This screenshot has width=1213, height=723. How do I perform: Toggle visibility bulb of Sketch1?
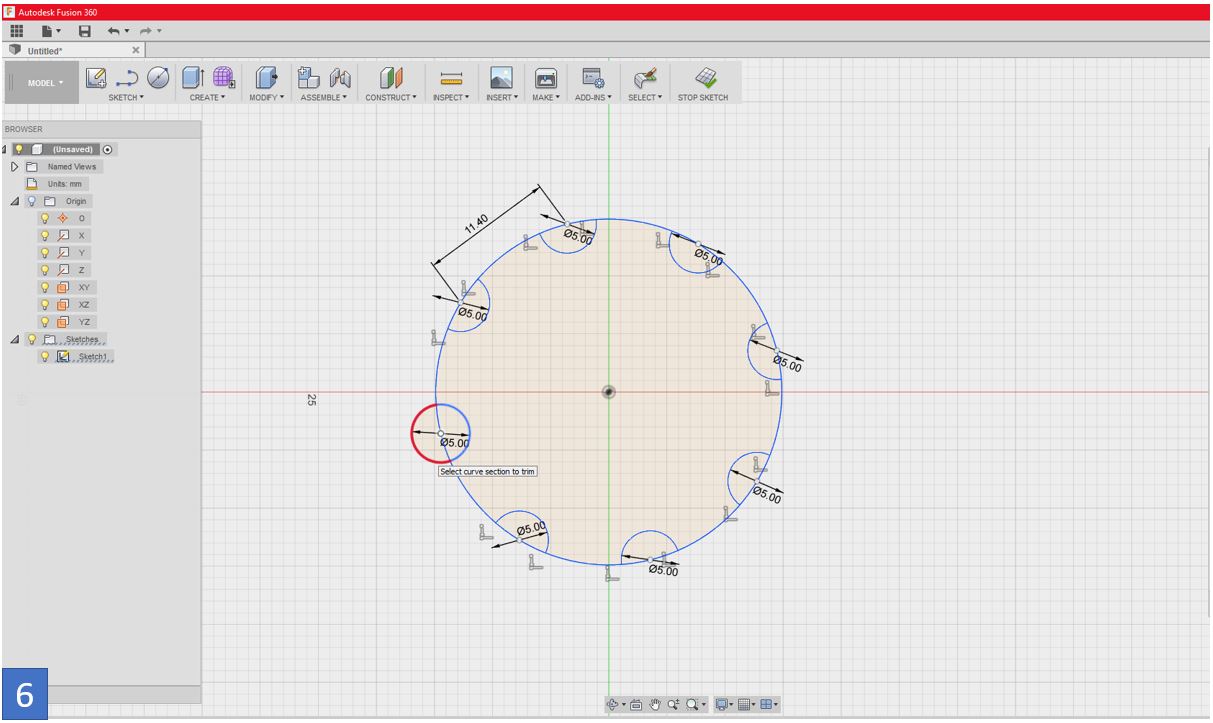tap(44, 357)
